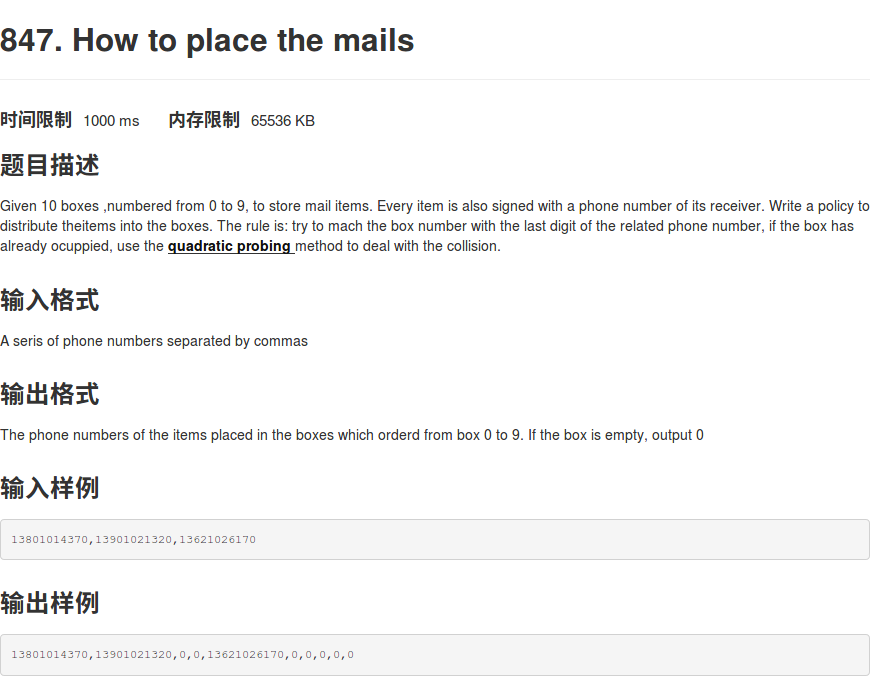Click the text 'A seris of phone numbers'
The height and width of the screenshot is (699, 870).
pyautogui.click(x=82, y=341)
